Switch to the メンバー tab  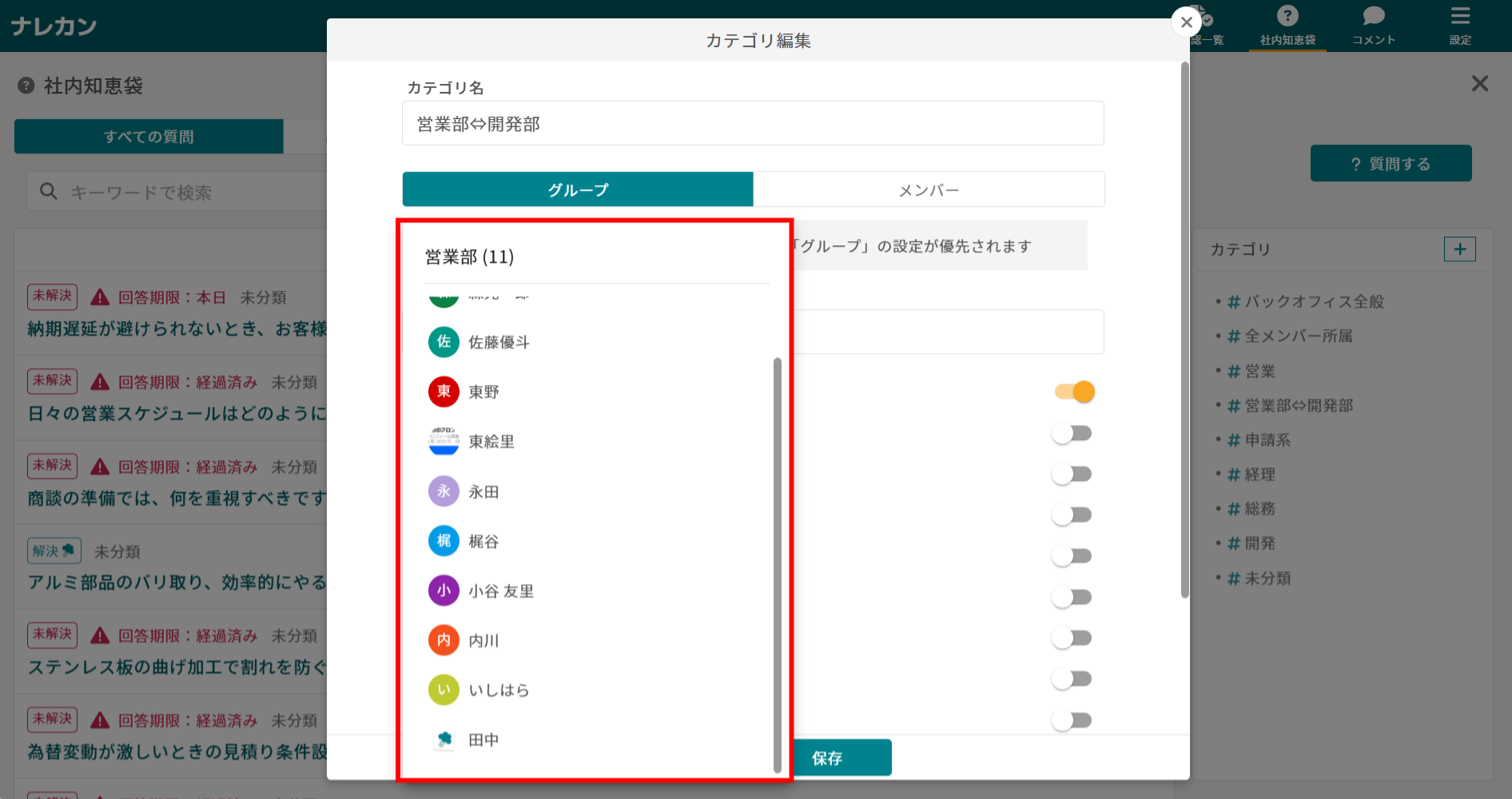pos(929,189)
